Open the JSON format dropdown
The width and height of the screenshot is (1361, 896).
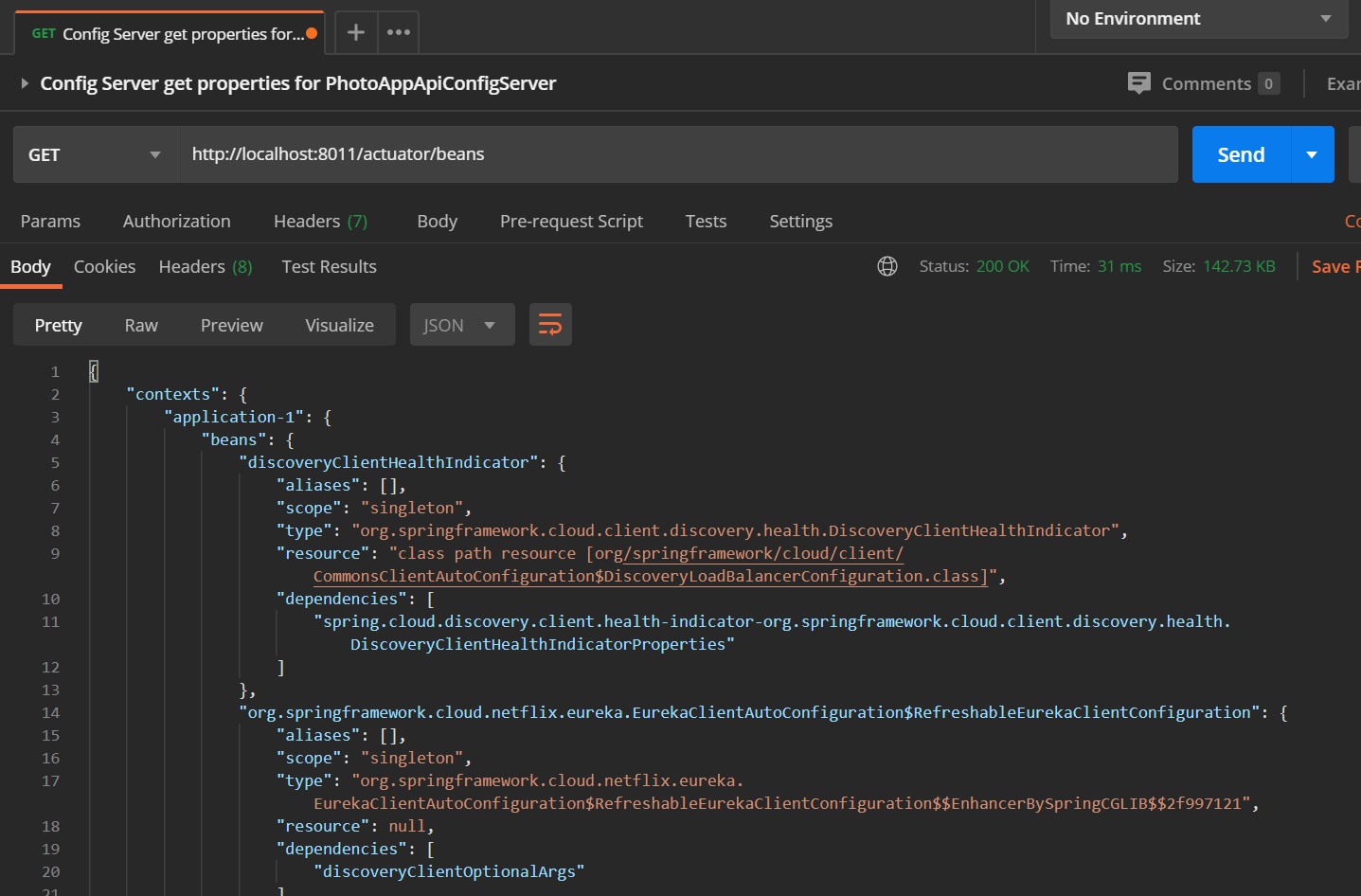tap(461, 325)
